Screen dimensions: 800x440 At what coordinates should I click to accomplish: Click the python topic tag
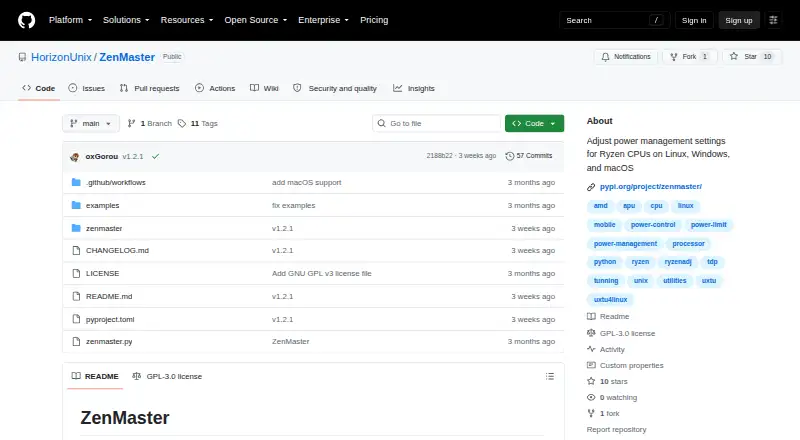pos(605,262)
